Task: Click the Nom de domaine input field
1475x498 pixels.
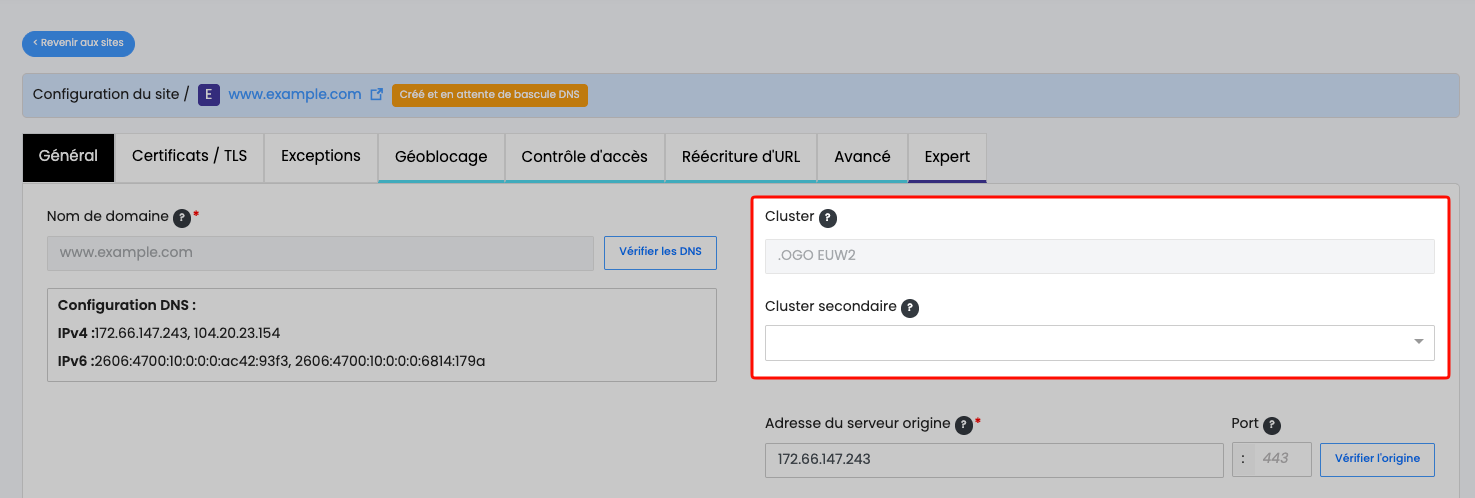Action: (320, 253)
